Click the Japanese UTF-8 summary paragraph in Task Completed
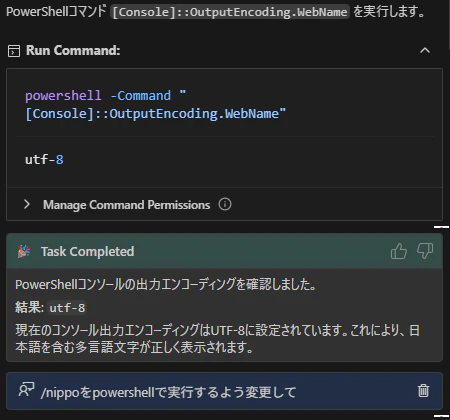Viewport: 450px width, 420px height. pyautogui.click(x=217, y=339)
